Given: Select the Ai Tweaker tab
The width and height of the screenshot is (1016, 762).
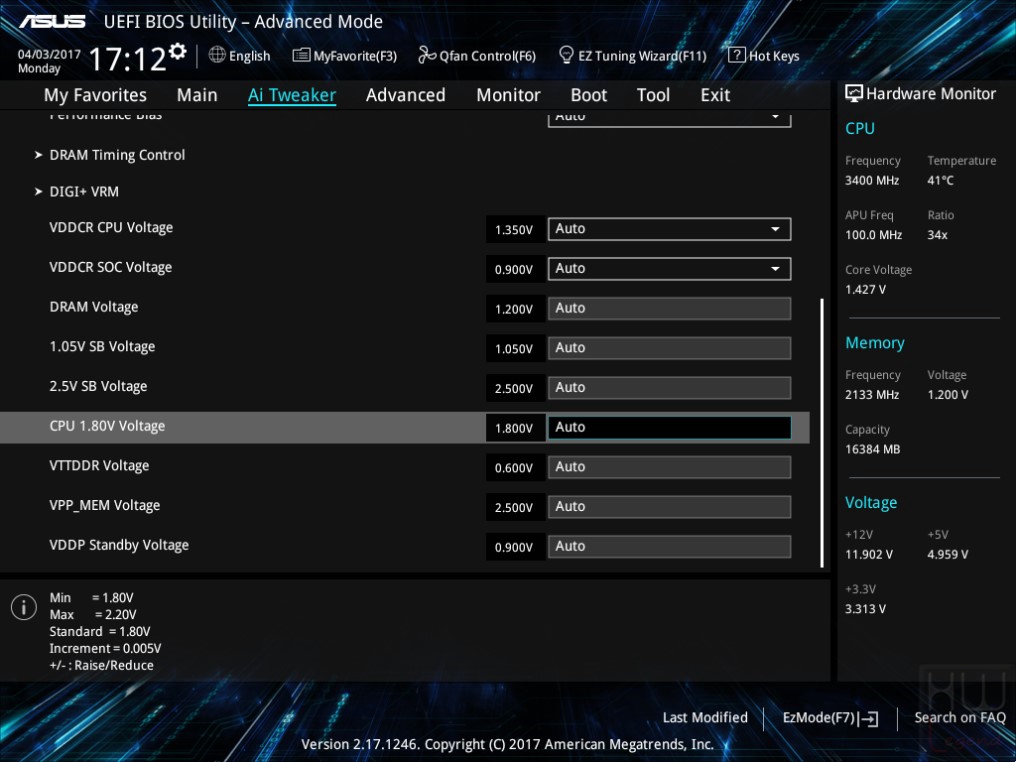Looking at the screenshot, I should [292, 95].
